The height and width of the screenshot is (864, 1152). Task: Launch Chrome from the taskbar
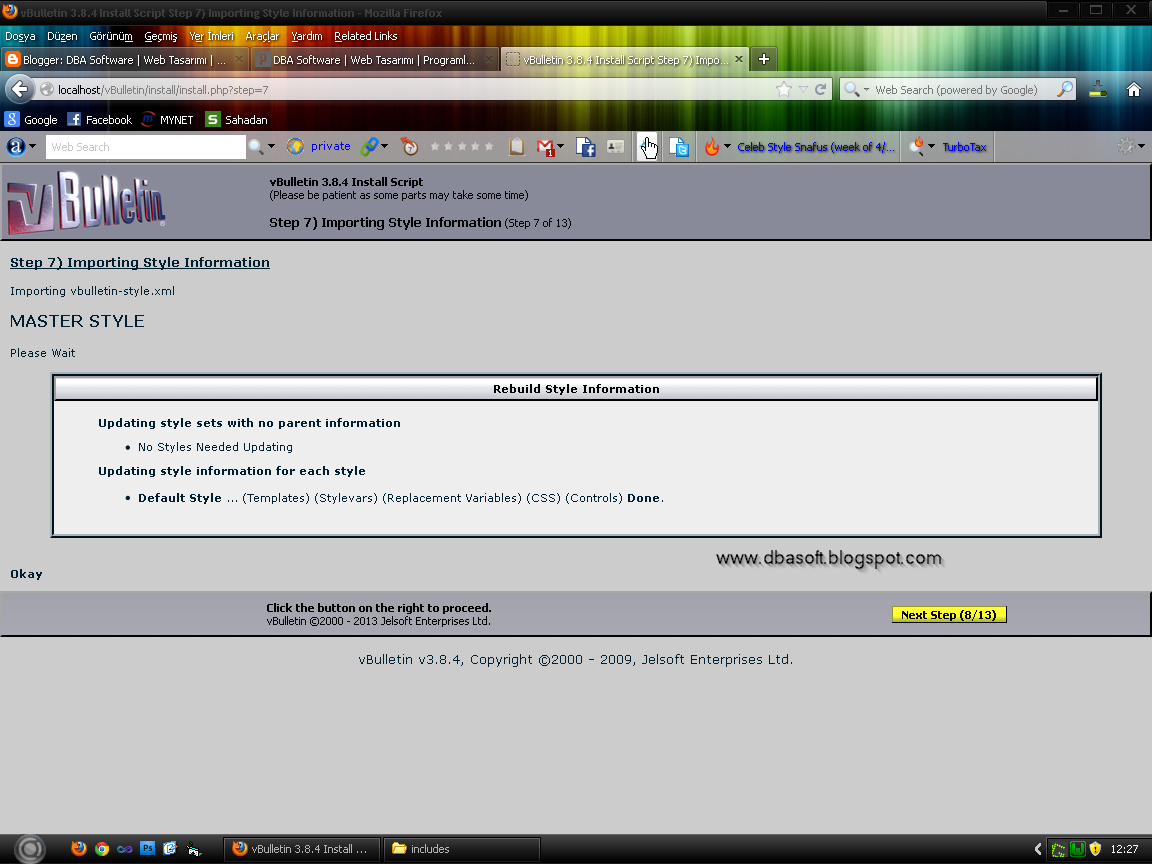click(x=102, y=849)
